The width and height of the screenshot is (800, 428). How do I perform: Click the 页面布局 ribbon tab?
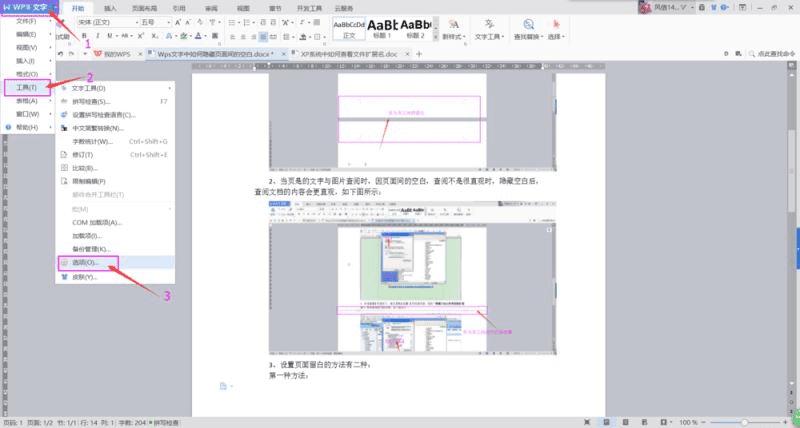144,9
